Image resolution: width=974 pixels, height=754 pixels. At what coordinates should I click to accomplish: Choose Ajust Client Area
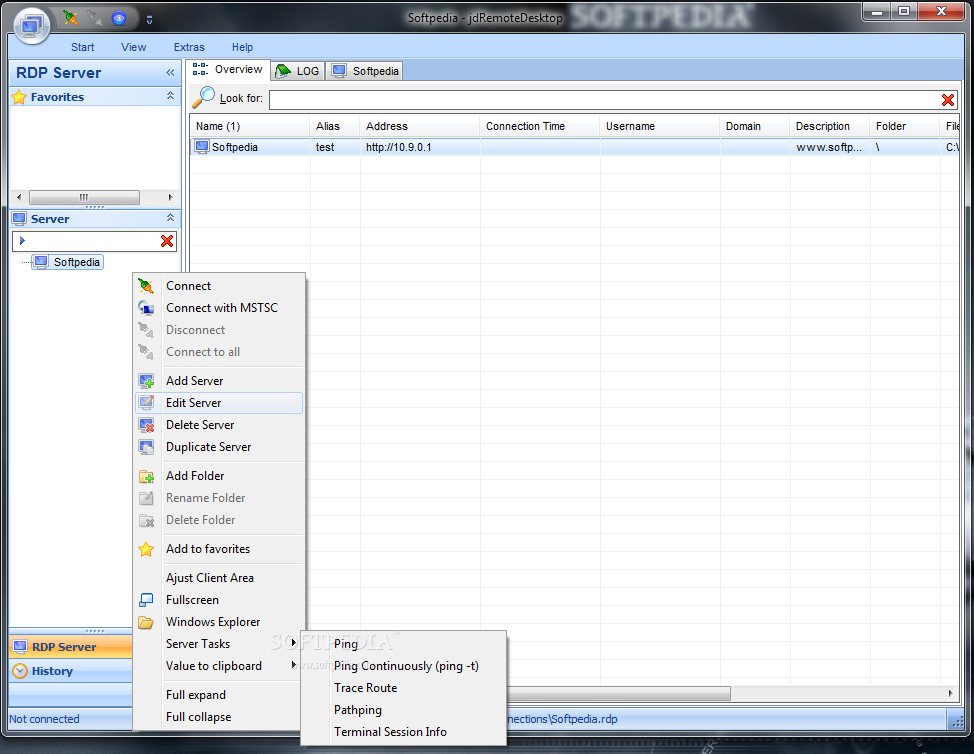[219, 578]
